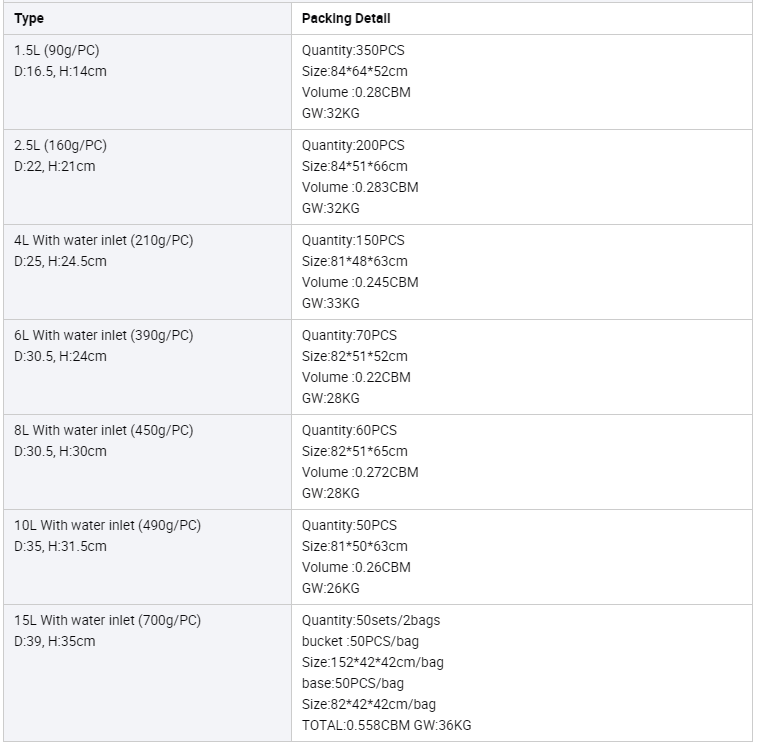
Task: Click "4L With water inlet (210g/PC)" text
Action: [x=104, y=240]
